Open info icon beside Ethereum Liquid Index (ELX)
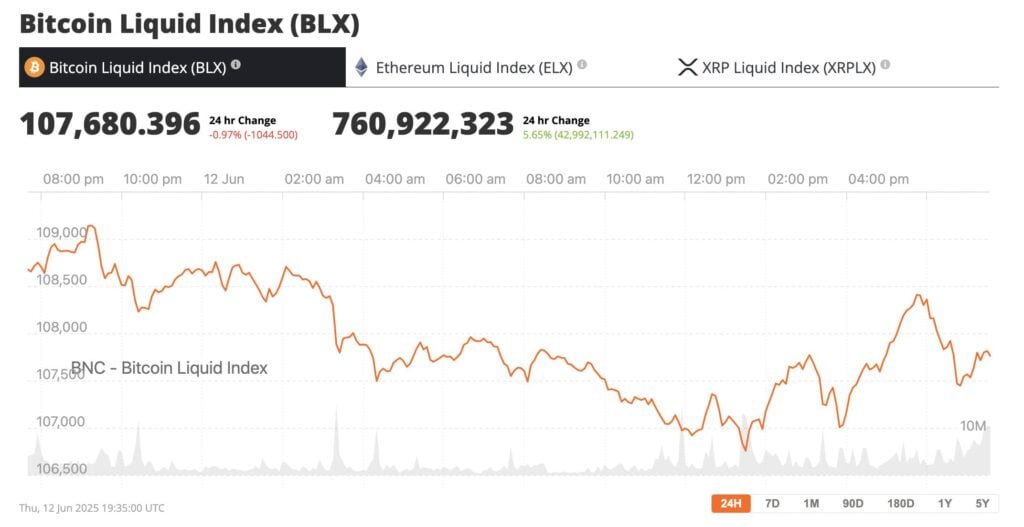Viewport: 1024px width, 527px height. 582,65
